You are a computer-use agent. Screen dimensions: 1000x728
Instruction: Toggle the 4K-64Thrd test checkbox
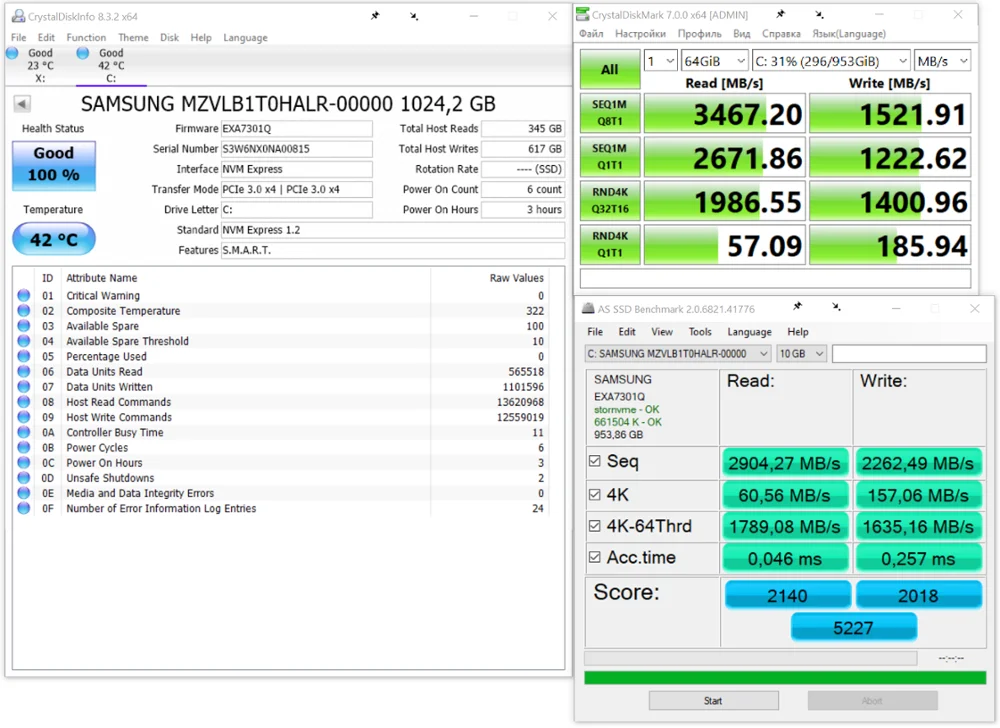pos(595,526)
